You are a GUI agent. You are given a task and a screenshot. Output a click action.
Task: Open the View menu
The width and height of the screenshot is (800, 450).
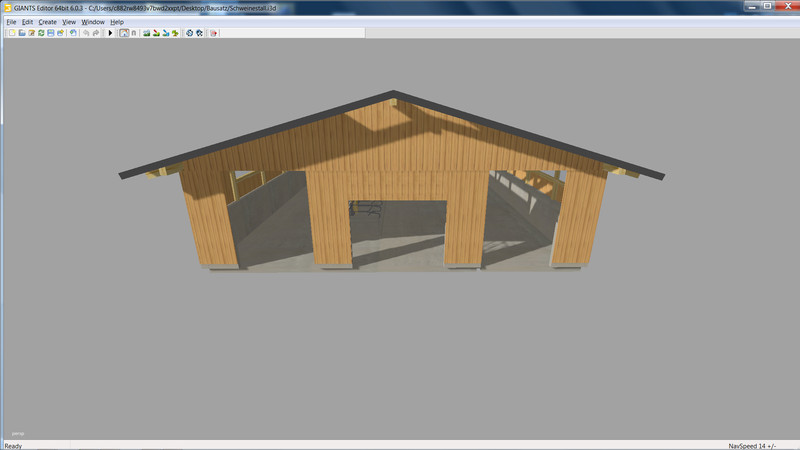pyautogui.click(x=68, y=21)
